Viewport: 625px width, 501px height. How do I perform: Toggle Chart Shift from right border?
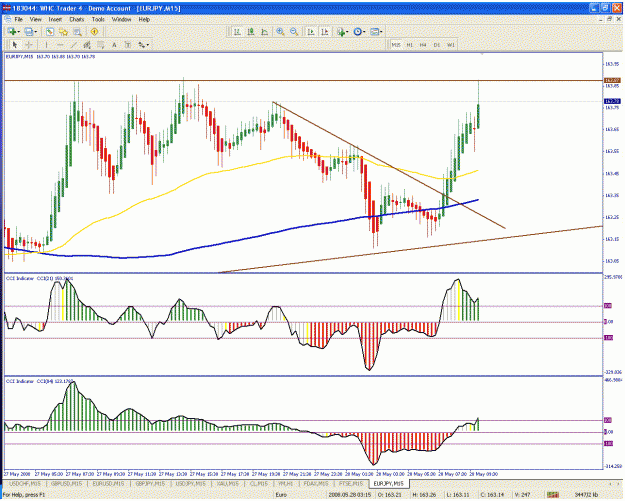pyautogui.click(x=325, y=32)
